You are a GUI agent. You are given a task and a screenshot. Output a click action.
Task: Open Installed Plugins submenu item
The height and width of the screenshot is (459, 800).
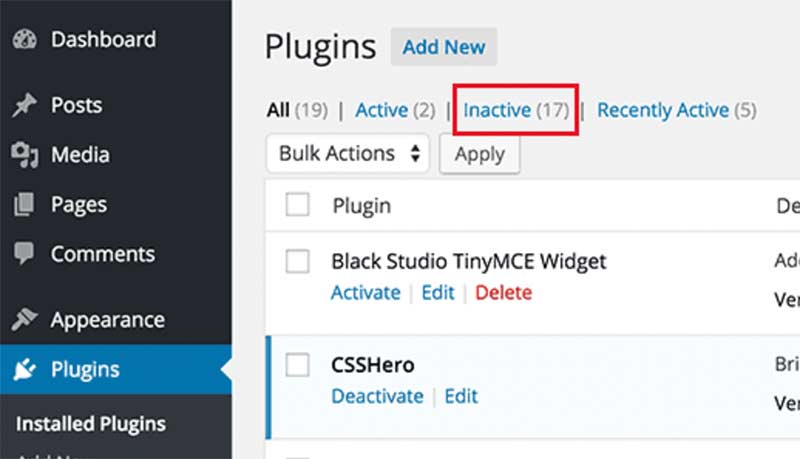pos(90,424)
